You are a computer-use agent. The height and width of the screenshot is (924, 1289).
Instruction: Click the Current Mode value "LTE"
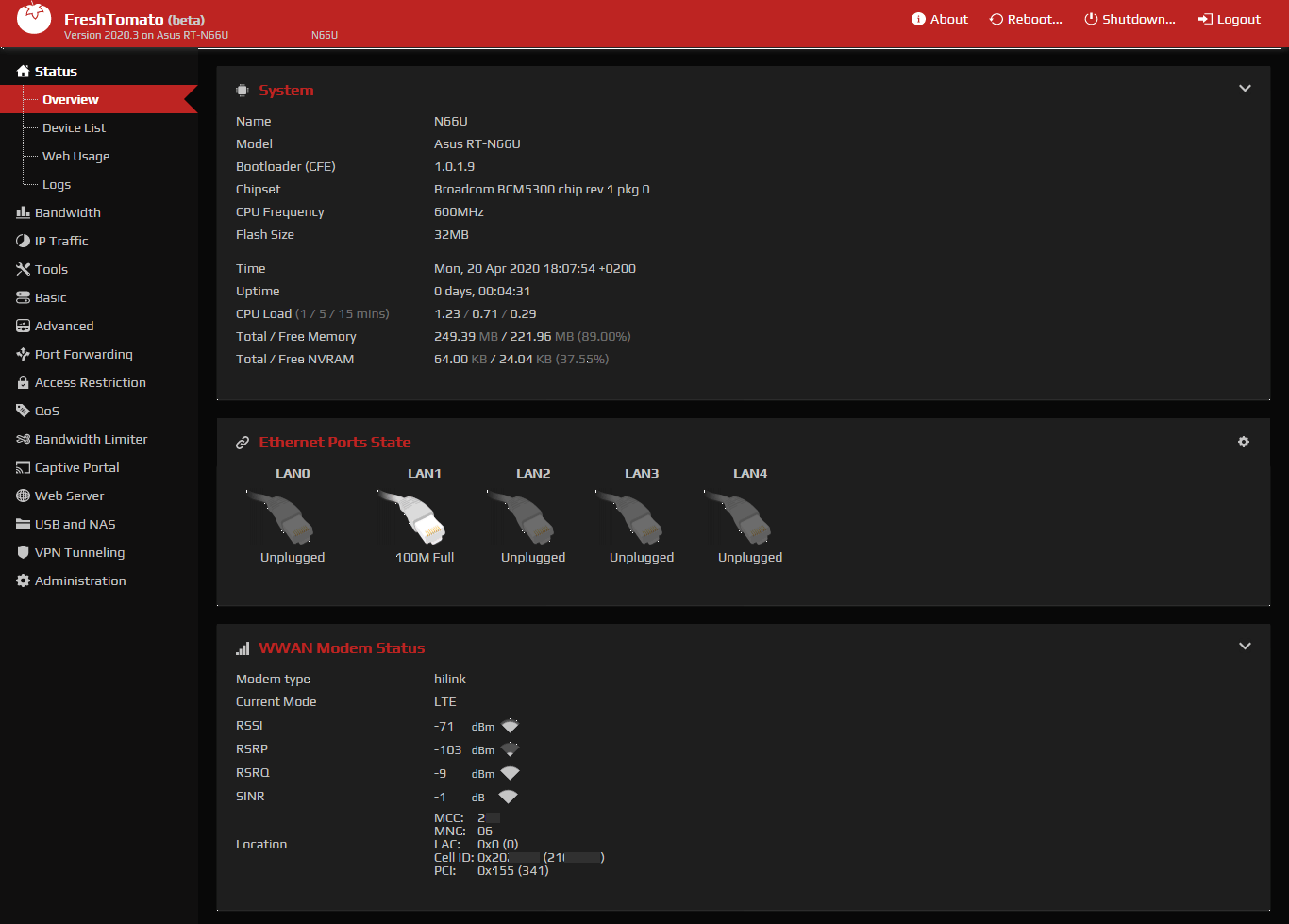tap(445, 701)
